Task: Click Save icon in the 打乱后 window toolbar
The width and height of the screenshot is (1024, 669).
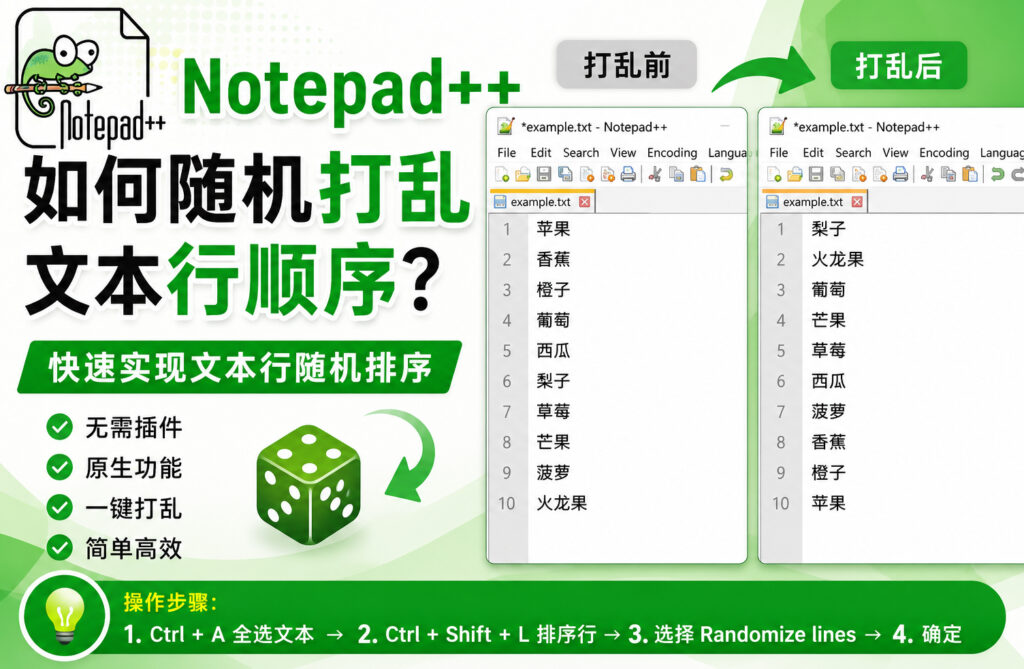Action: (x=816, y=174)
